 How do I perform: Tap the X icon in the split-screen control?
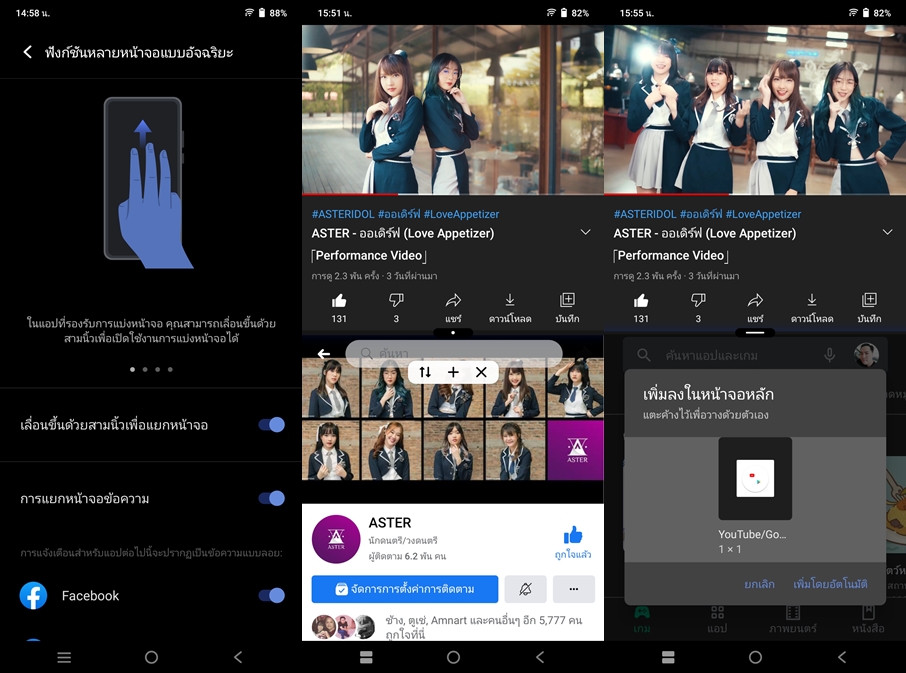pyautogui.click(x=481, y=372)
